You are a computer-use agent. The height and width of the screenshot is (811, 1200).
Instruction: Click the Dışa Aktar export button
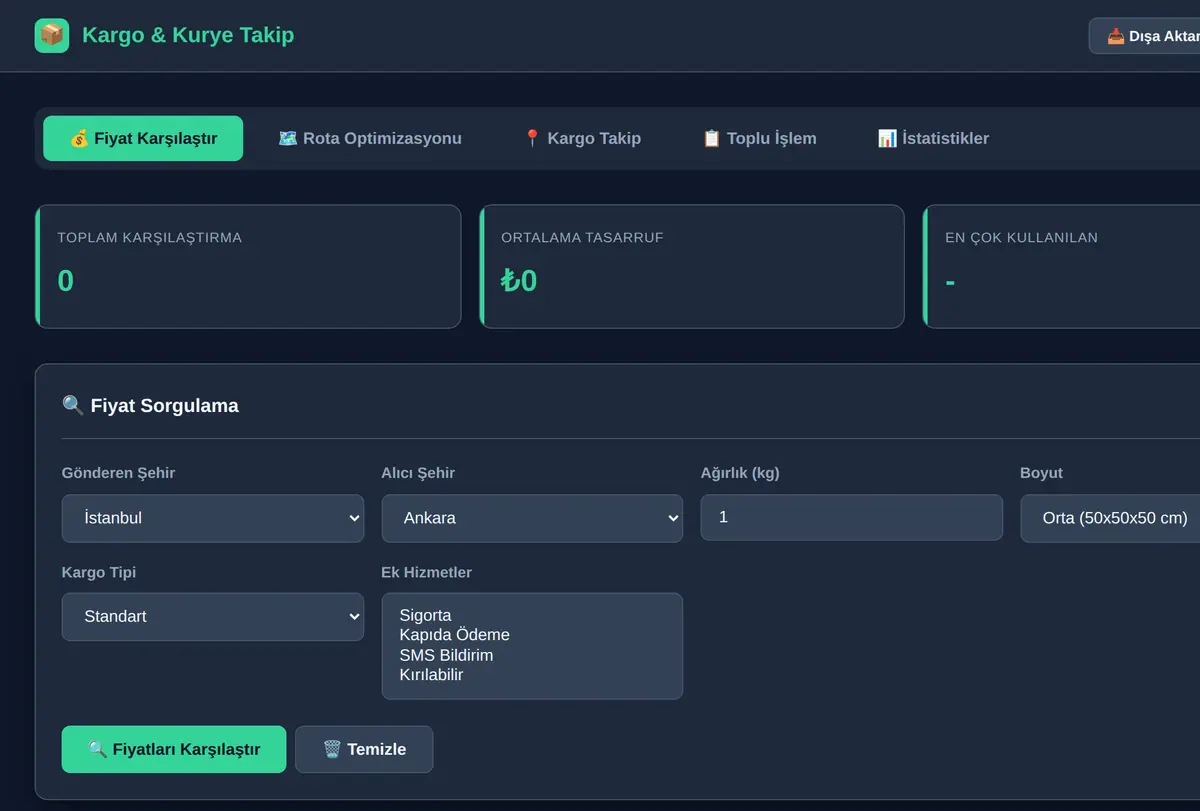pos(1146,36)
